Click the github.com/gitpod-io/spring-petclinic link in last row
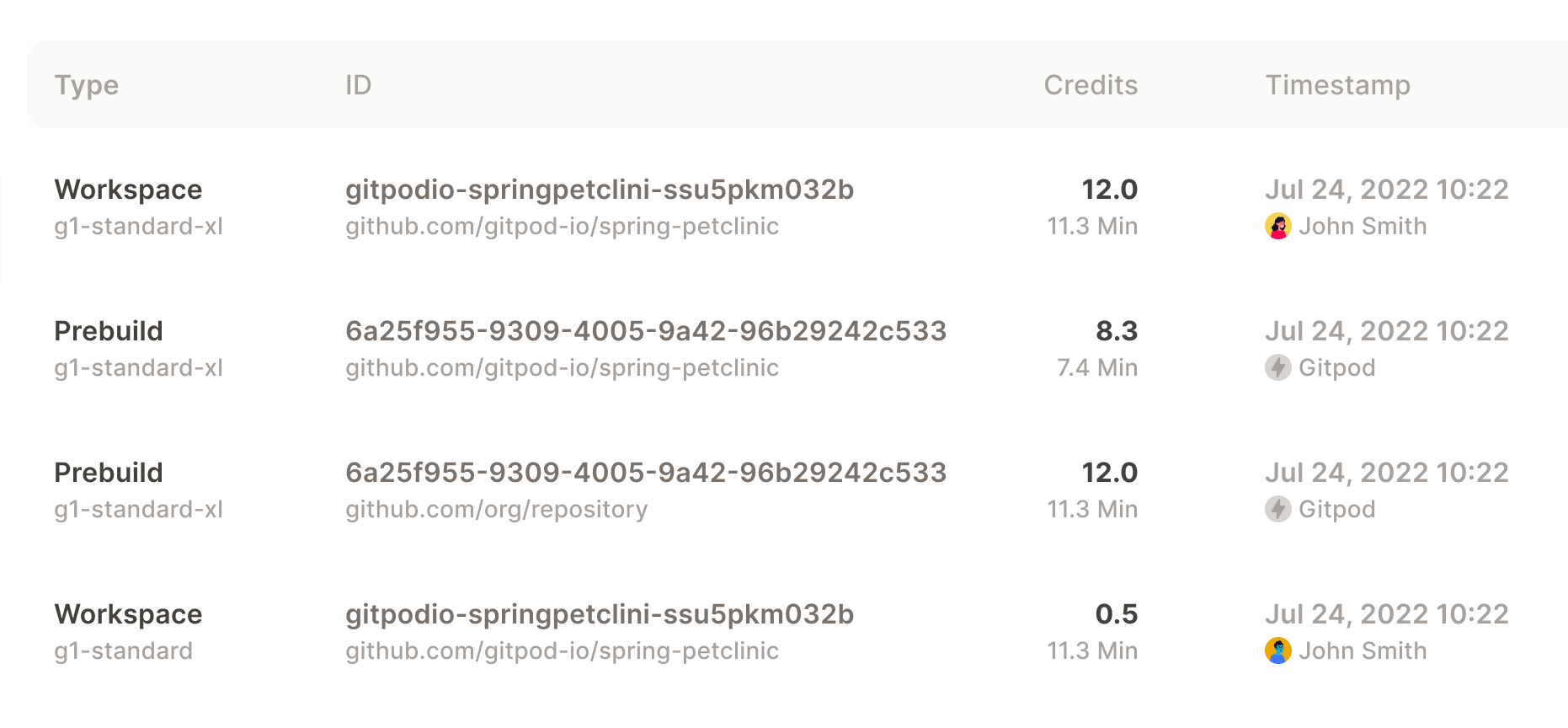Screen dimensions: 1568x728 pos(562,651)
